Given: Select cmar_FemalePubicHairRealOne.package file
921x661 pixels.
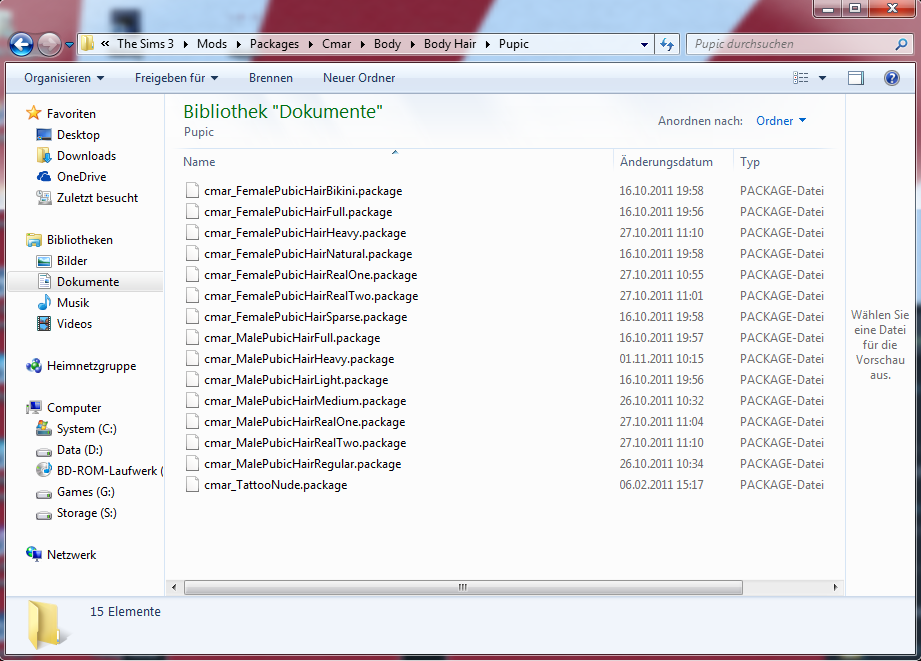Looking at the screenshot, I should [x=310, y=275].
